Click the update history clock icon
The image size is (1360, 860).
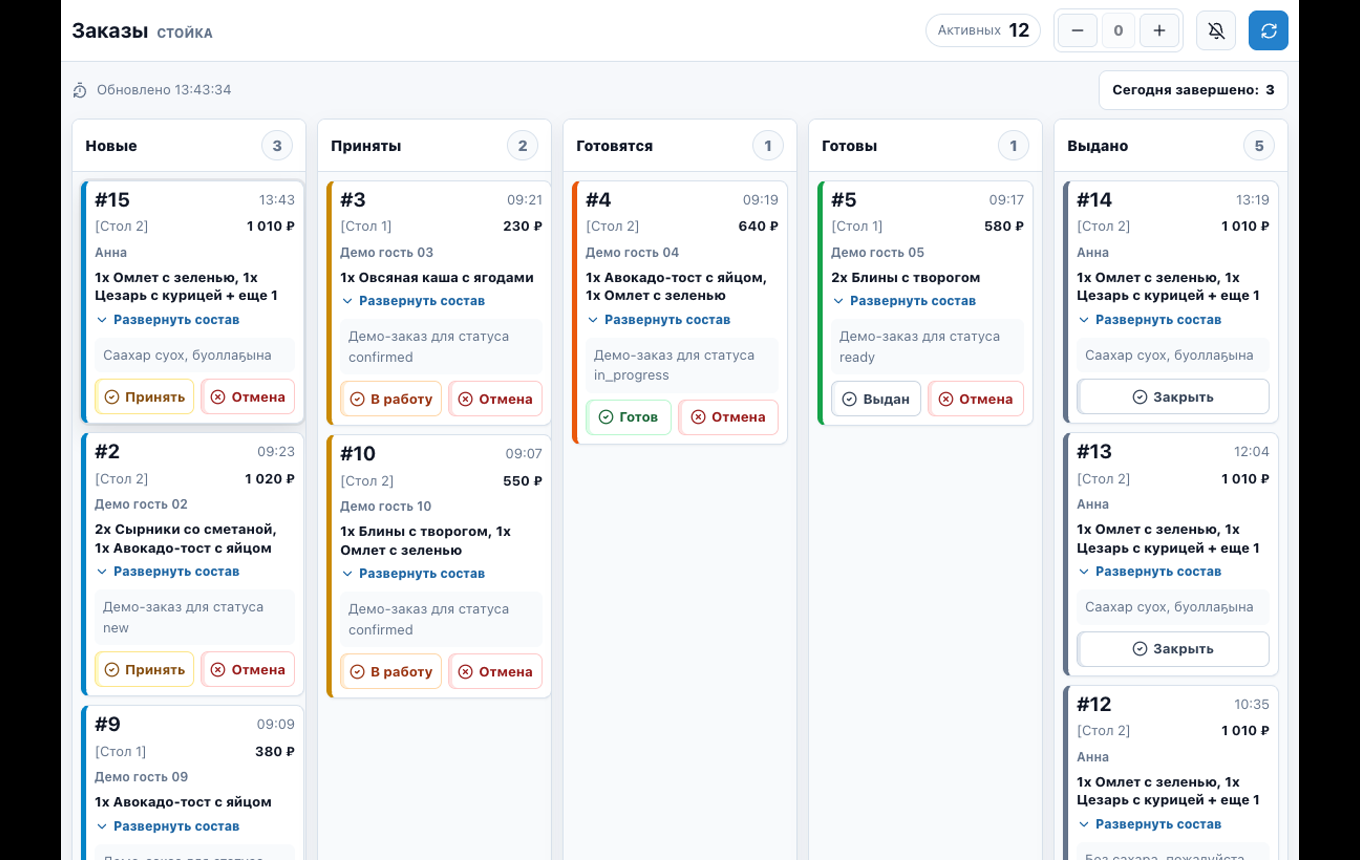click(x=80, y=91)
